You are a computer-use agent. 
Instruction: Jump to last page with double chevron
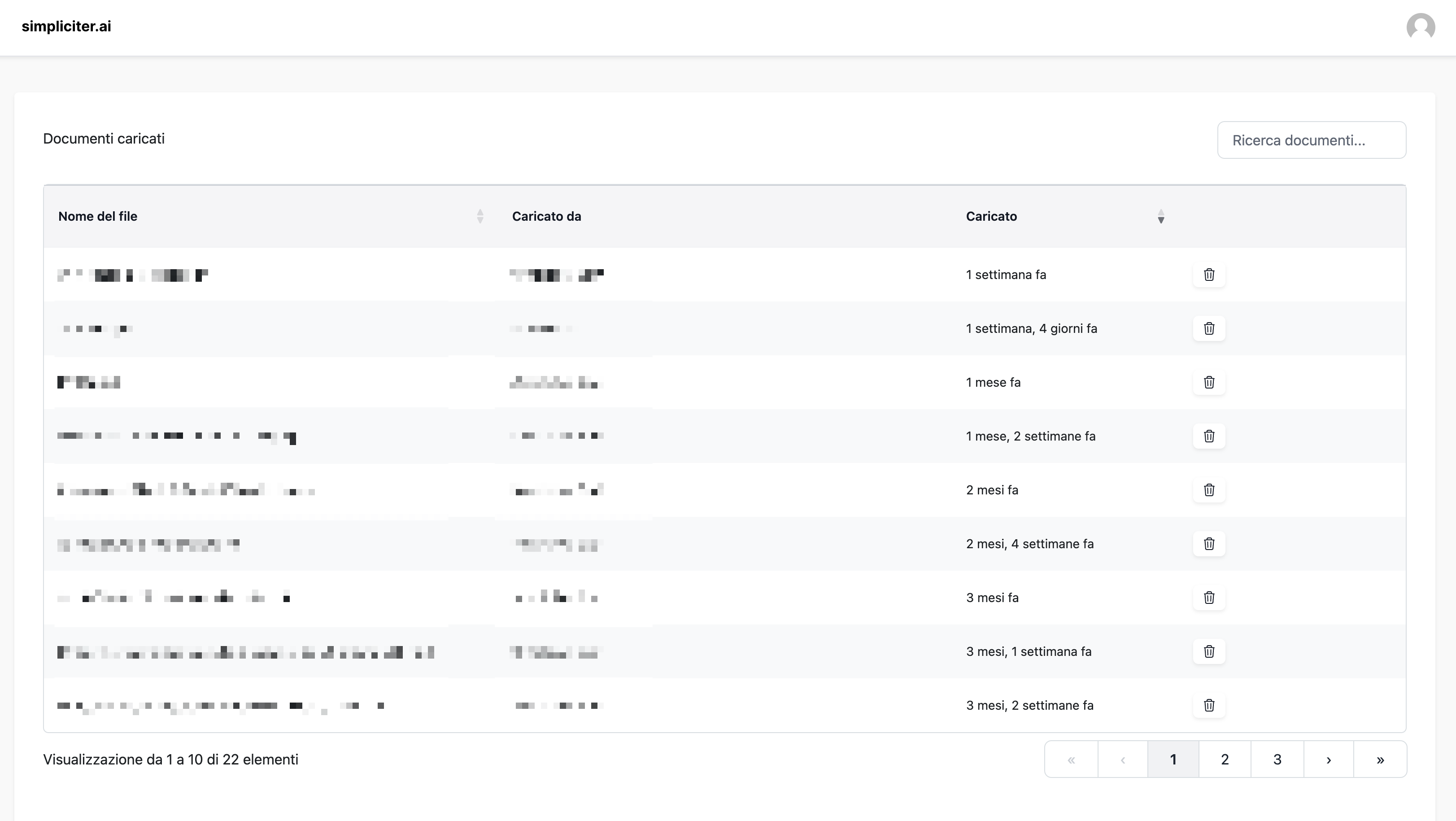[1380, 760]
